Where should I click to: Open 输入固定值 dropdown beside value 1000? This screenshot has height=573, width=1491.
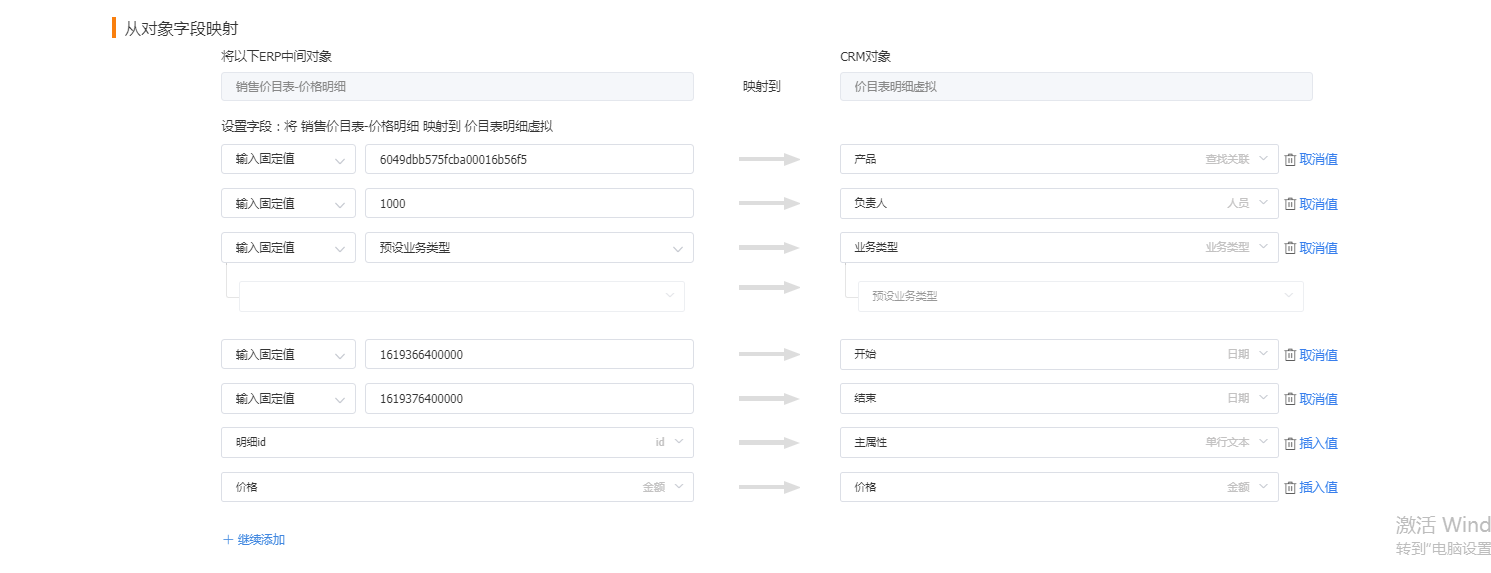288,203
